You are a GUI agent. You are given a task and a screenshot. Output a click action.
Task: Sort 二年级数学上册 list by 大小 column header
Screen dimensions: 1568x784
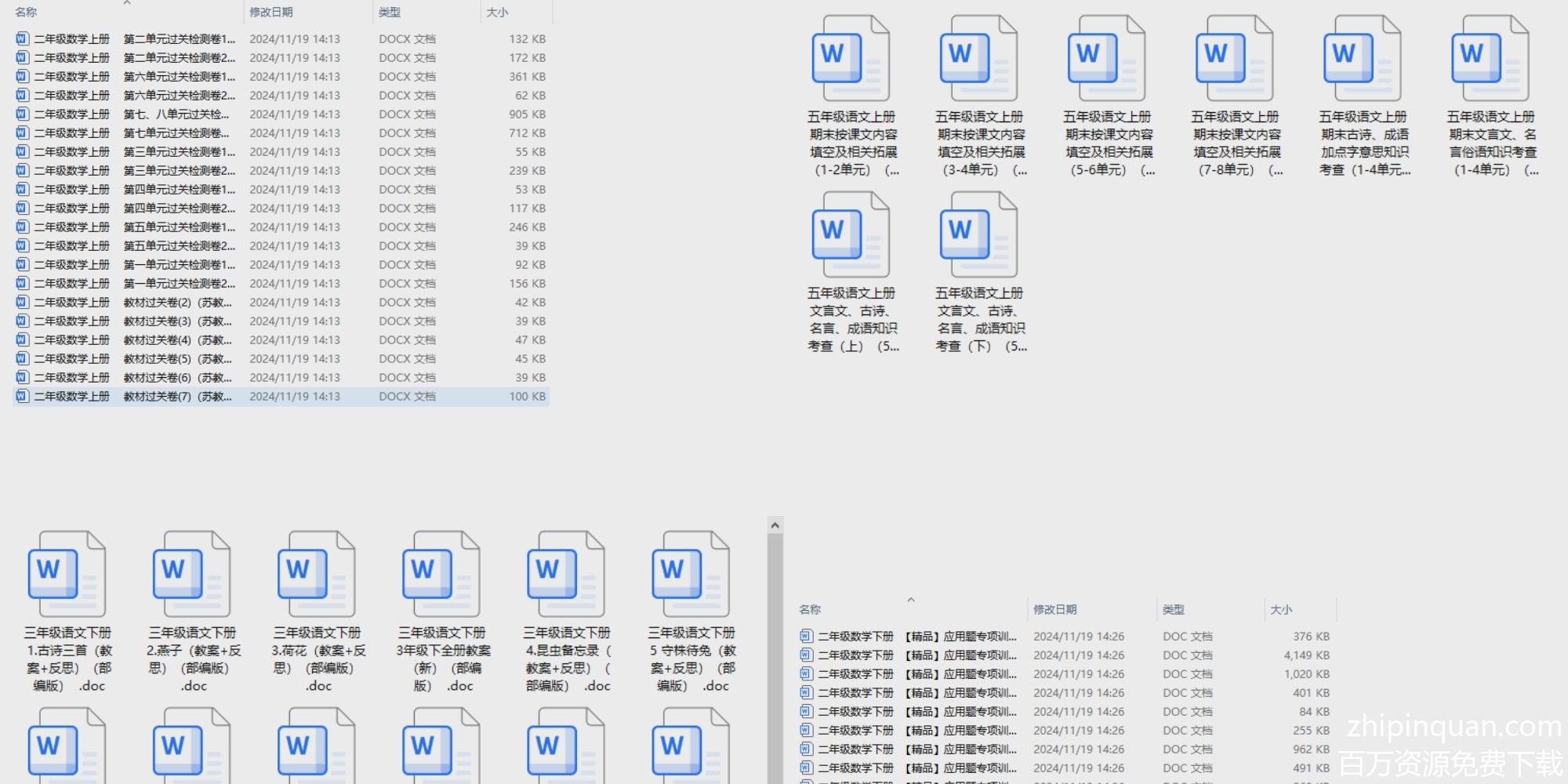click(497, 13)
